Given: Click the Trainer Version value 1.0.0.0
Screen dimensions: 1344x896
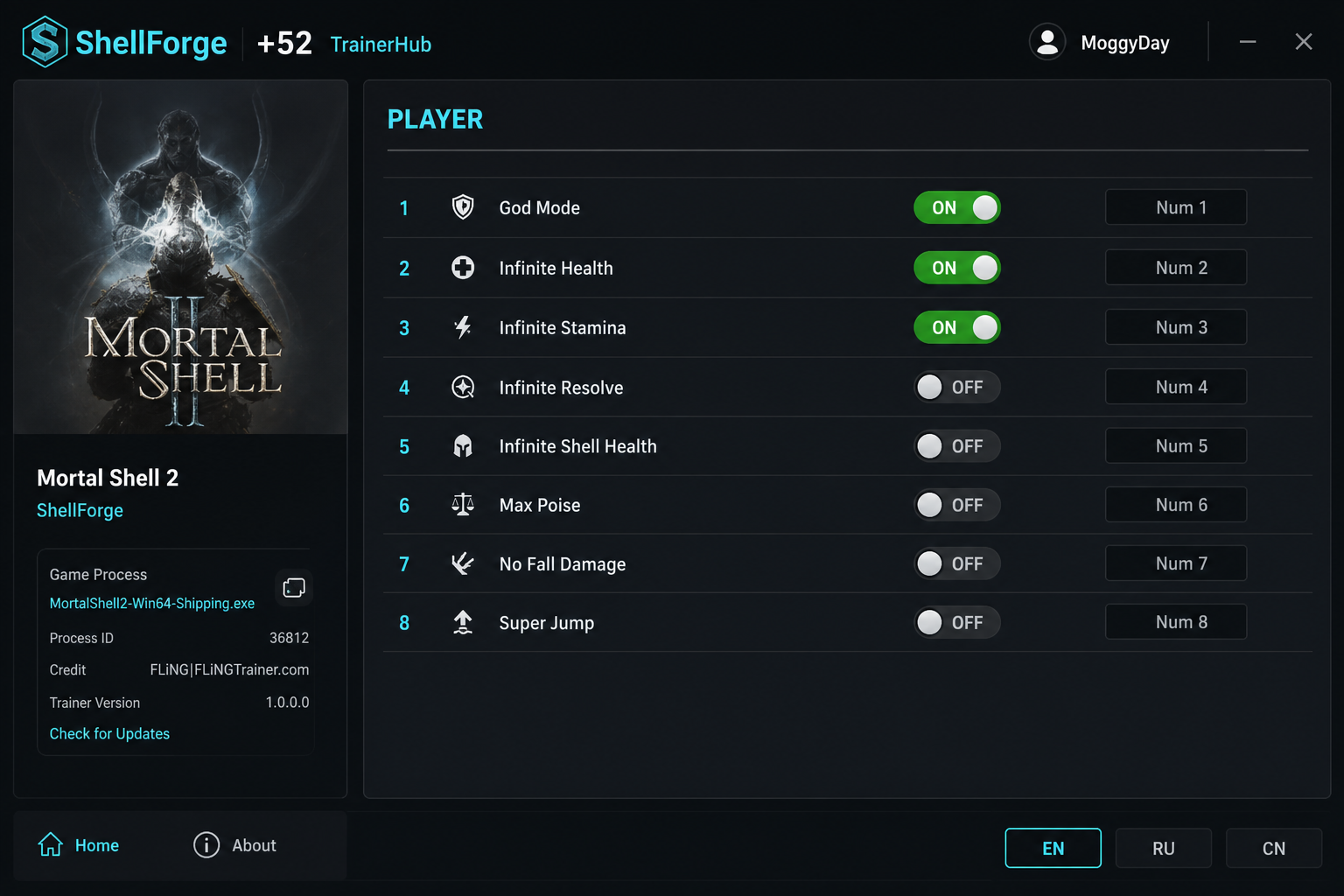Looking at the screenshot, I should click(x=287, y=702).
